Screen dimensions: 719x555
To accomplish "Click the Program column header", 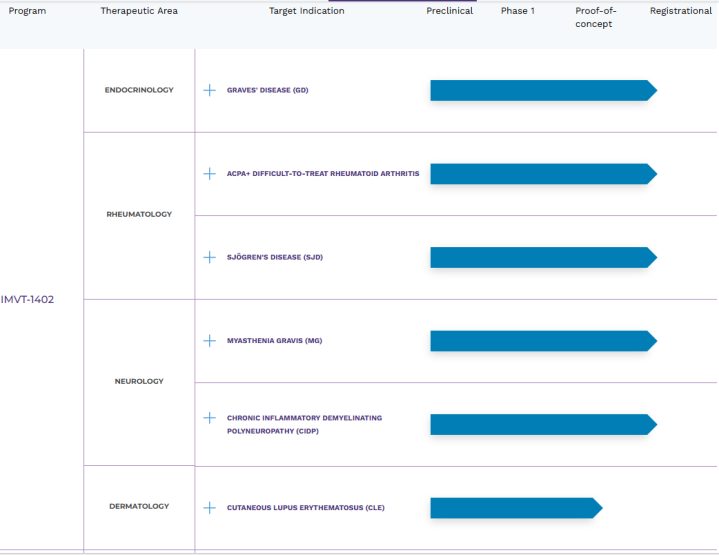I will pos(28,11).
